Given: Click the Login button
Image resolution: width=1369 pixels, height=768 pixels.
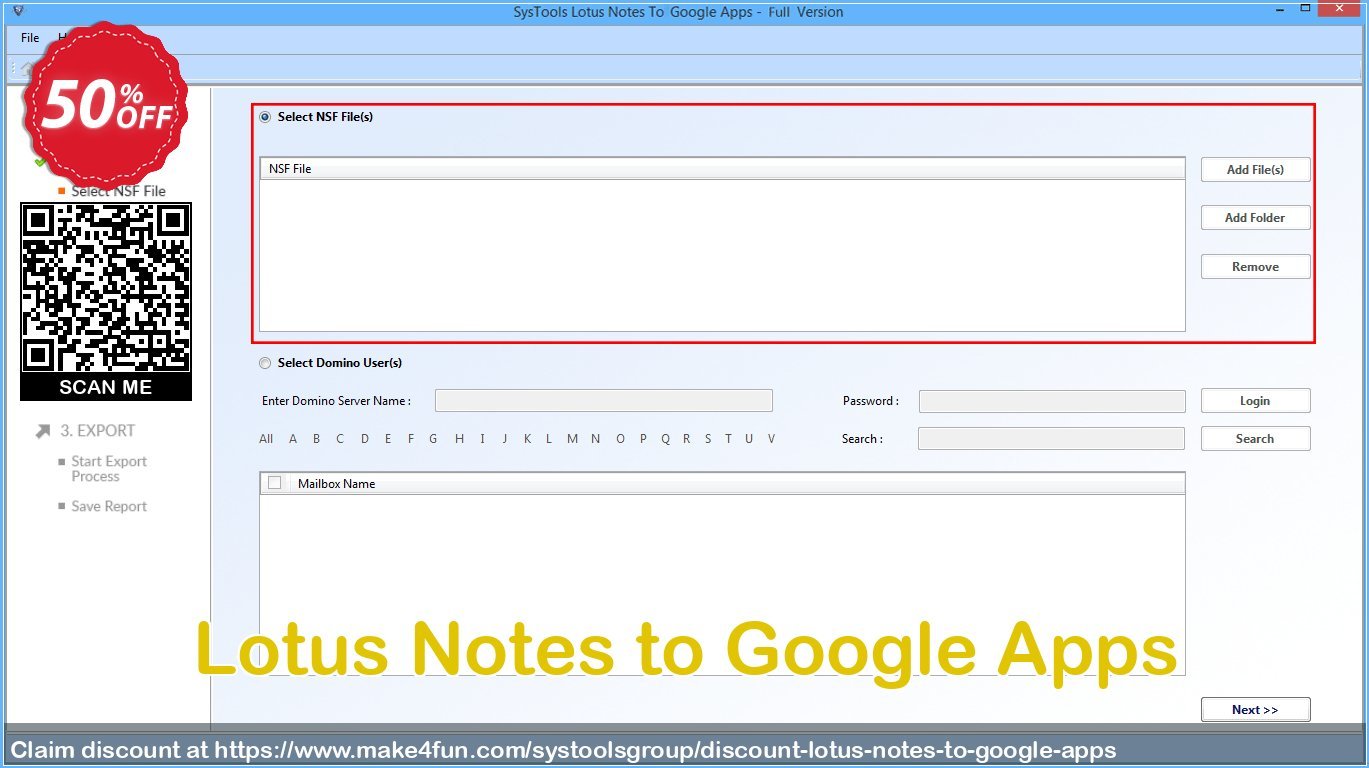Looking at the screenshot, I should pos(1255,401).
